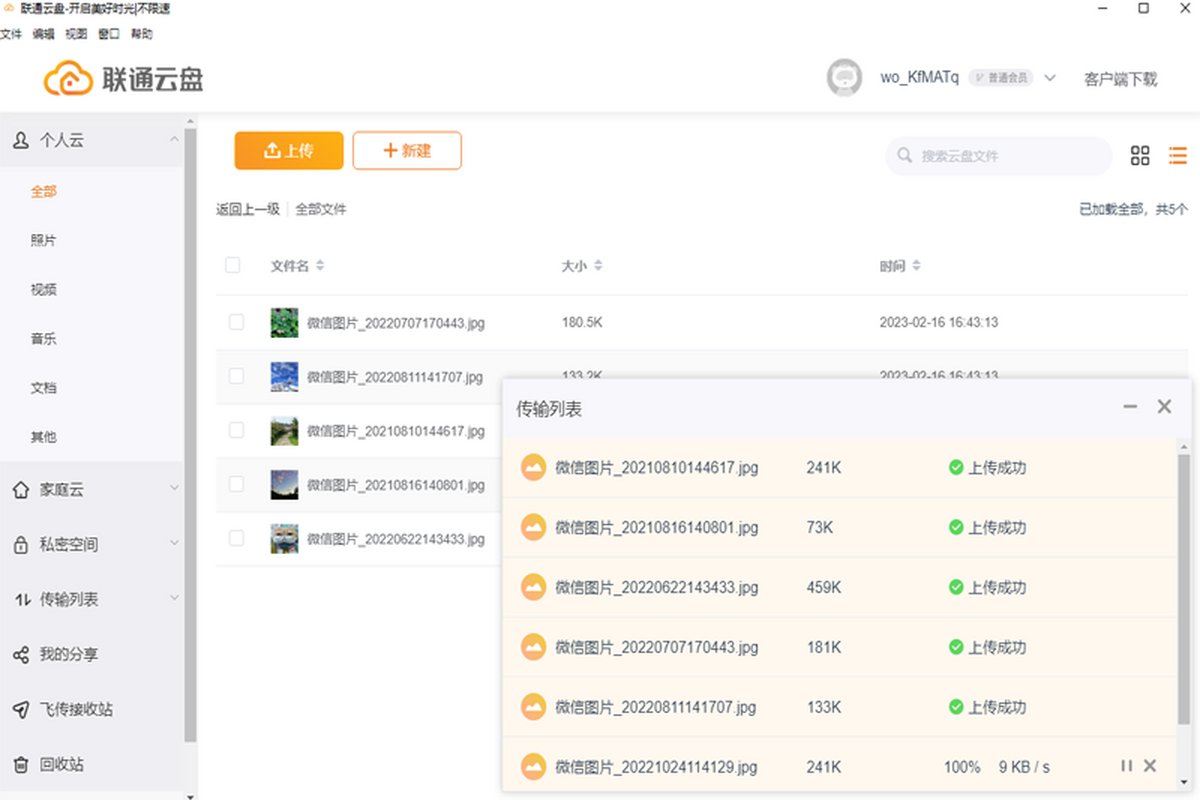Viewport: 1200px width, 800px height.
Task: Check the box for 微信图片_20210816140801.jpg
Action: tap(236, 484)
